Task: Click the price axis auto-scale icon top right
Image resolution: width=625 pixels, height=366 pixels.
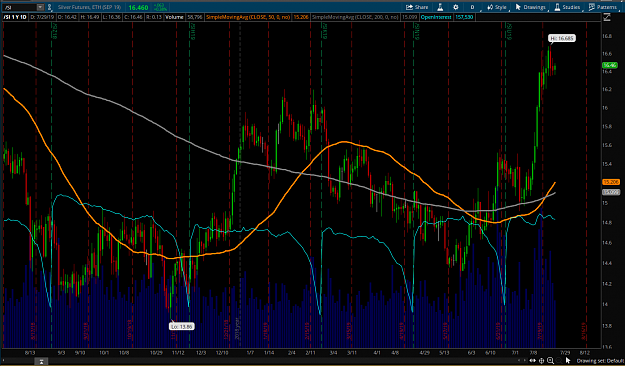Action: (x=607, y=17)
